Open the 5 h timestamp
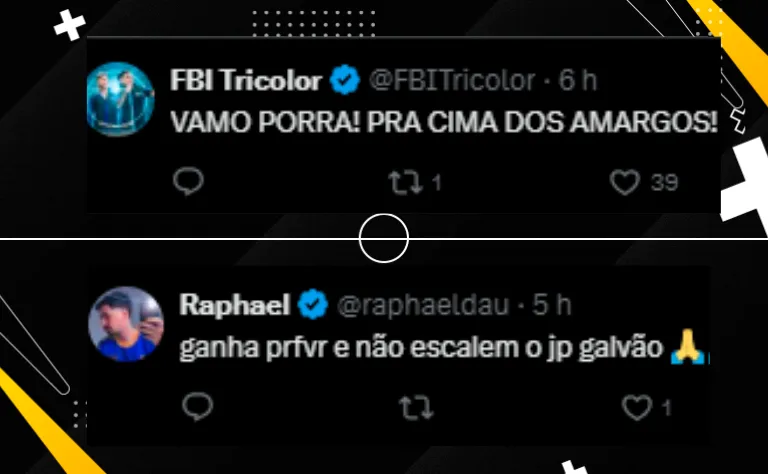This screenshot has height=474, width=768. 552,305
